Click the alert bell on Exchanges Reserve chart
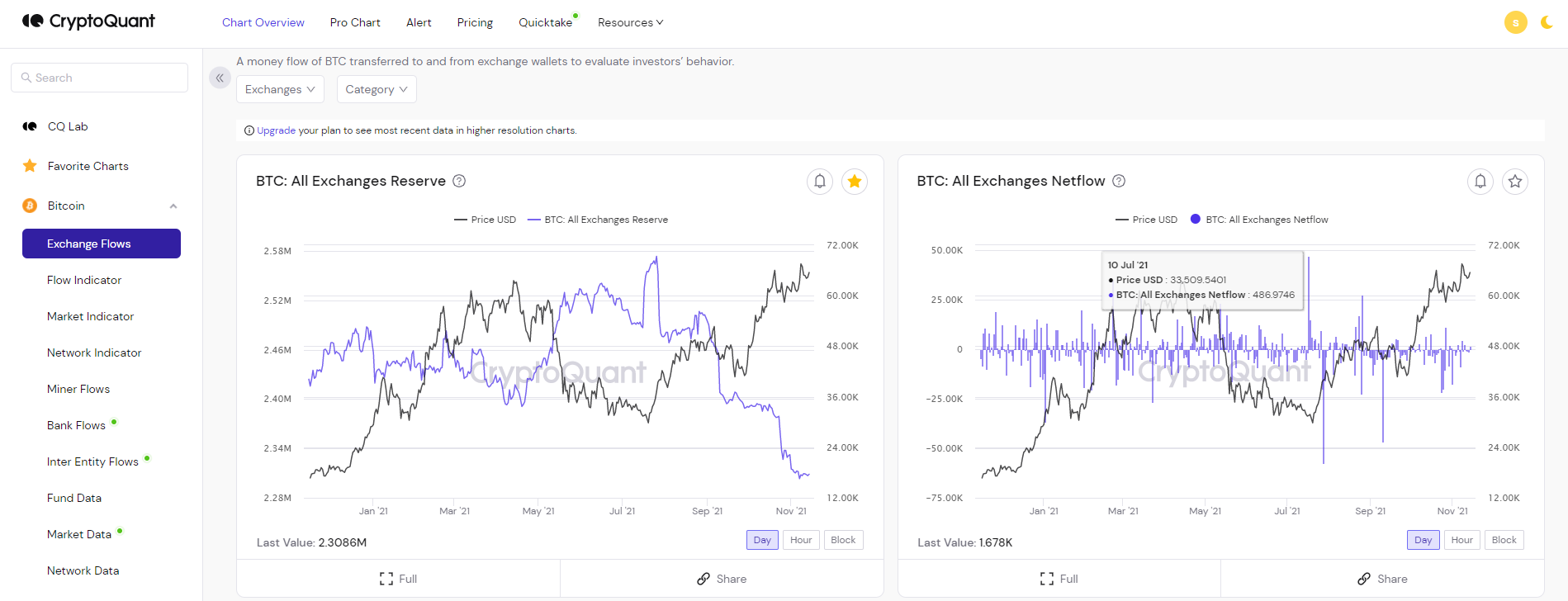The height and width of the screenshot is (601, 1568). pos(819,182)
